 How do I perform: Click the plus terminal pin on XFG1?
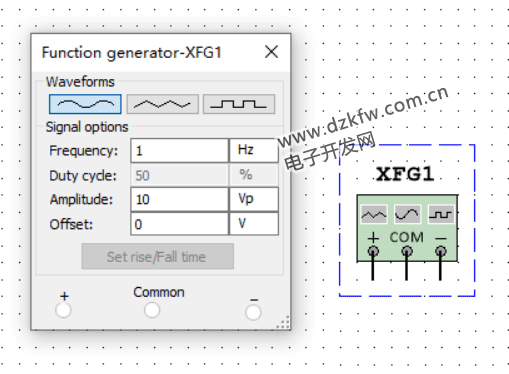pos(373,251)
